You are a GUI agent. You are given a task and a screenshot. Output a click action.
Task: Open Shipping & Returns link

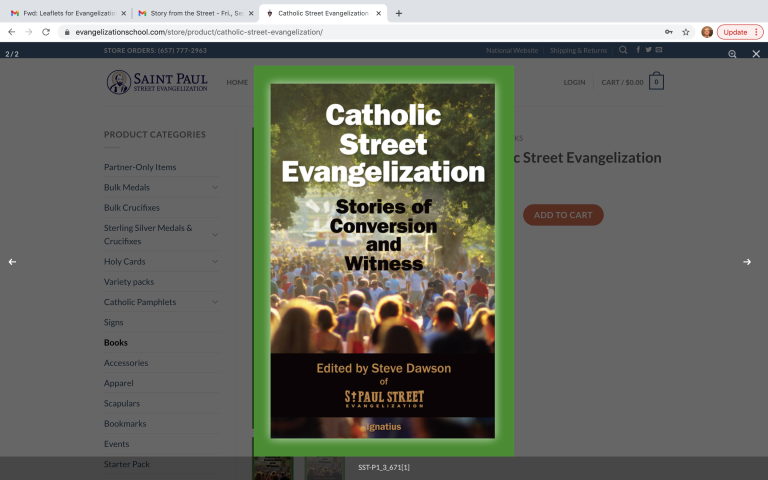click(x=578, y=50)
